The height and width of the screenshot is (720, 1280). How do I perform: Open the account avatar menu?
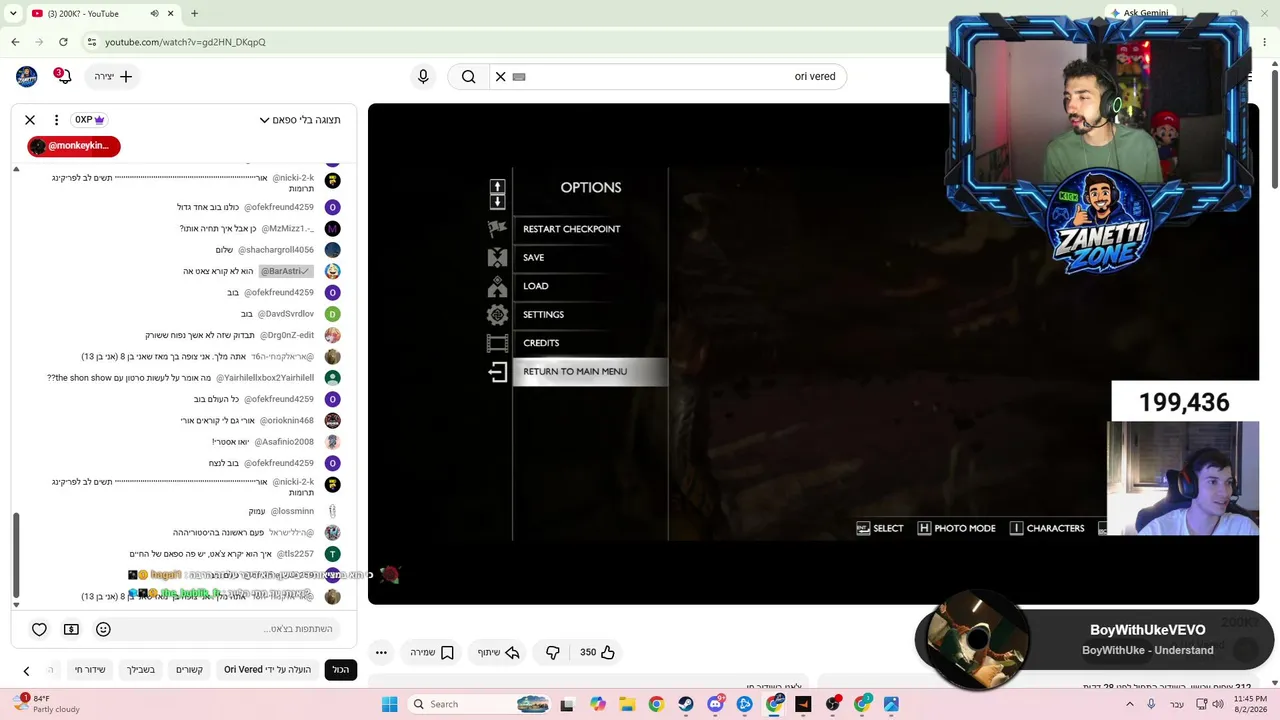click(x=27, y=77)
